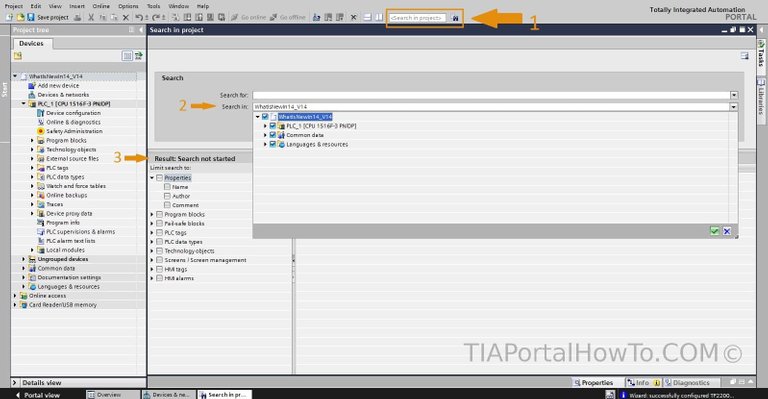Expand Watch and force tables node
This screenshot has height=399, width=768.
click(33, 186)
